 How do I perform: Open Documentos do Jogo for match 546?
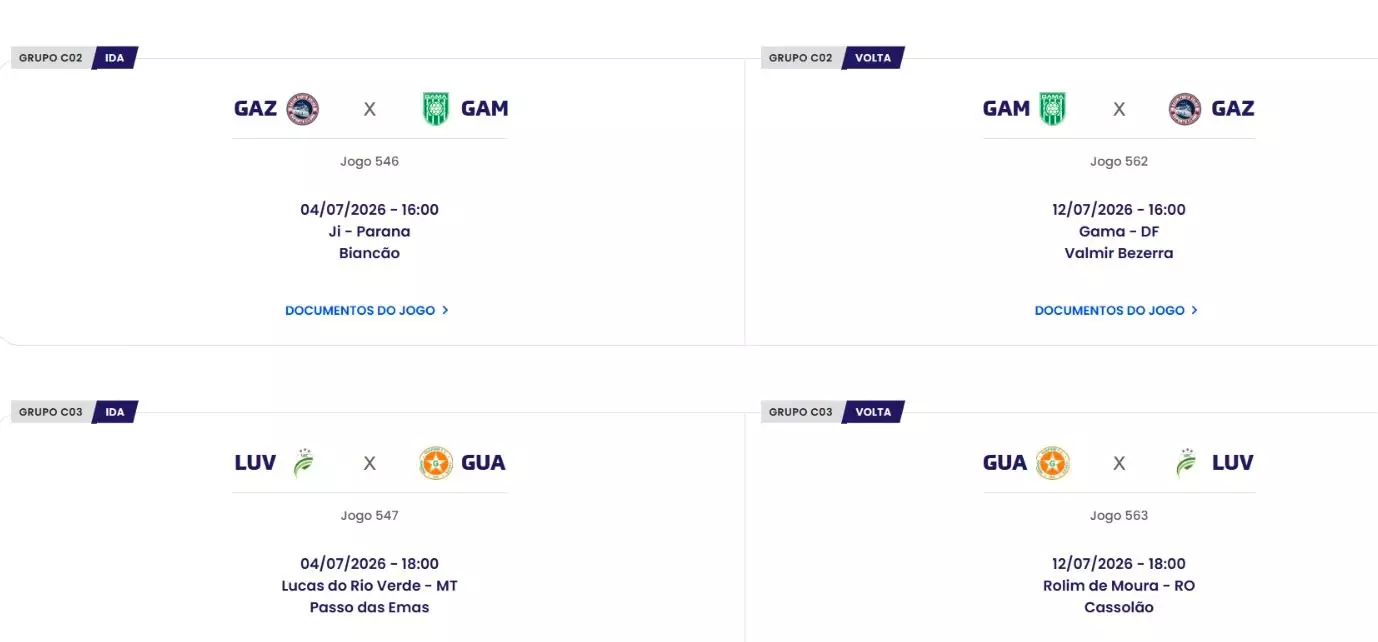click(367, 310)
